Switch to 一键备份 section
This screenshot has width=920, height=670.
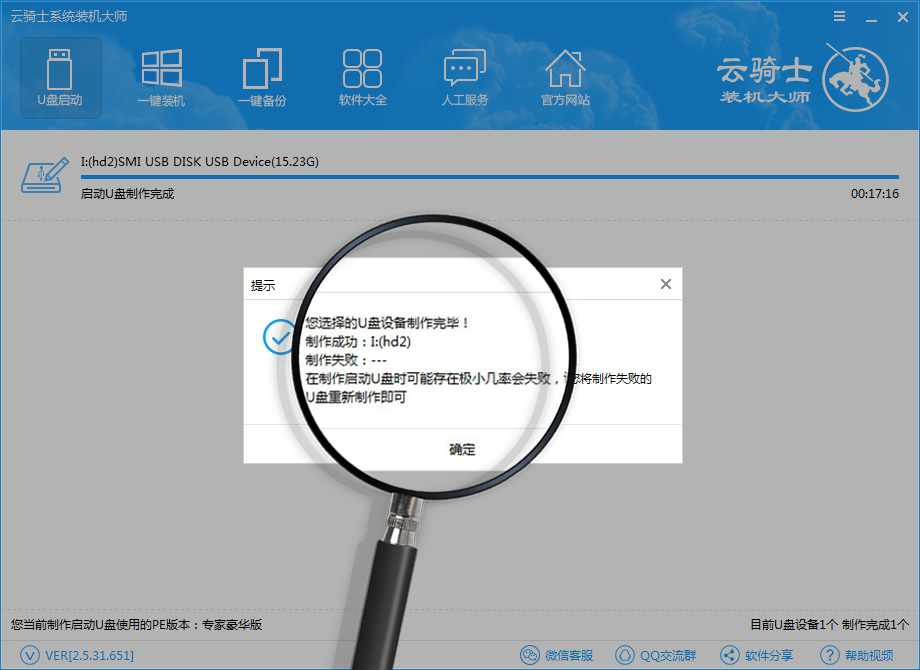[262, 77]
